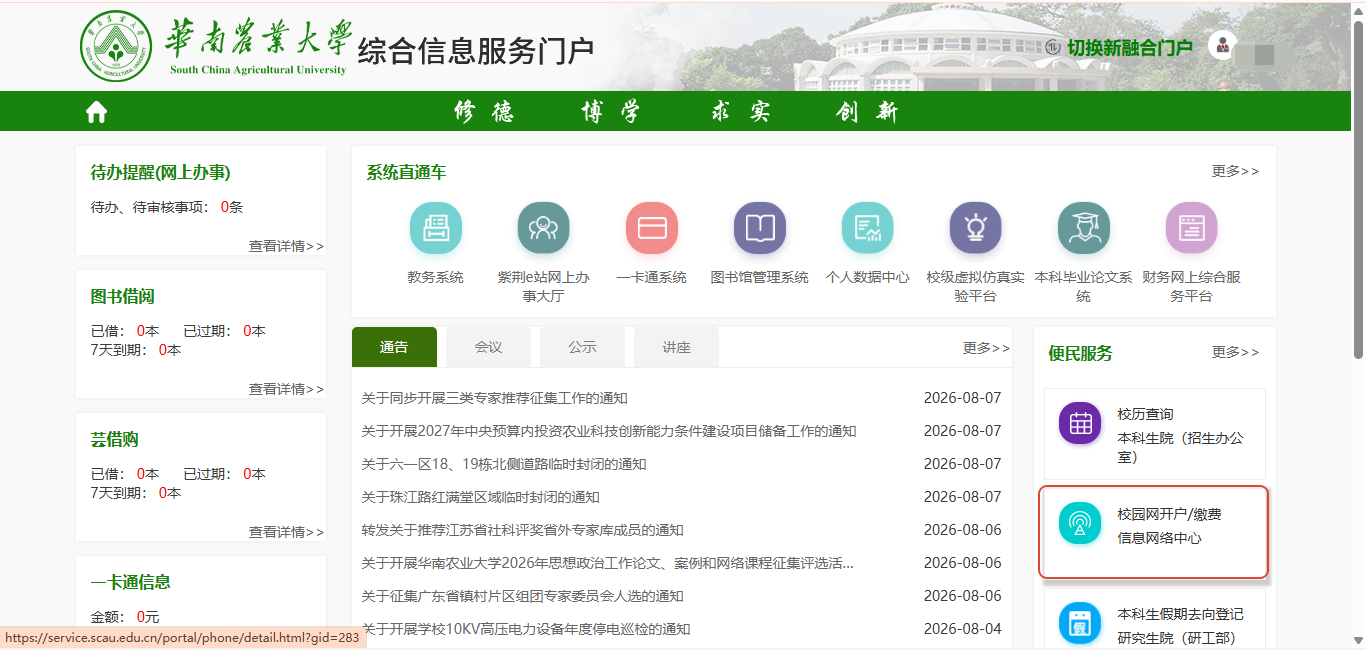Open 财务网上综合服务平台 icon

pos(1192,228)
